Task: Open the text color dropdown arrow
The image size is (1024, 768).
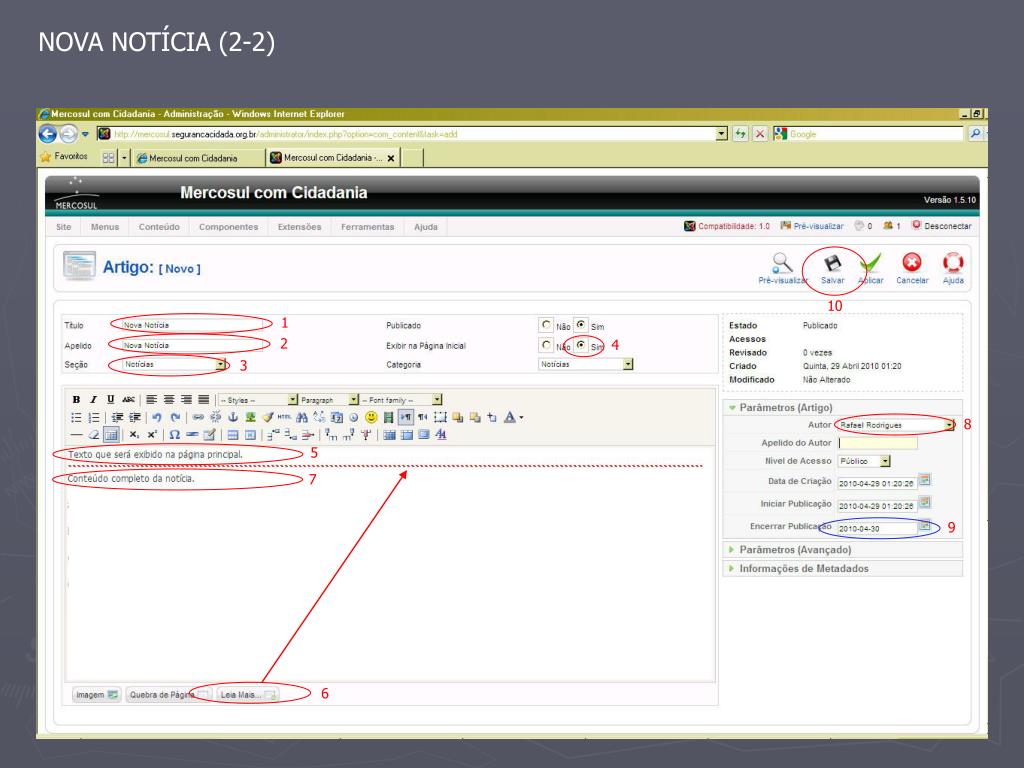Action: (x=521, y=418)
